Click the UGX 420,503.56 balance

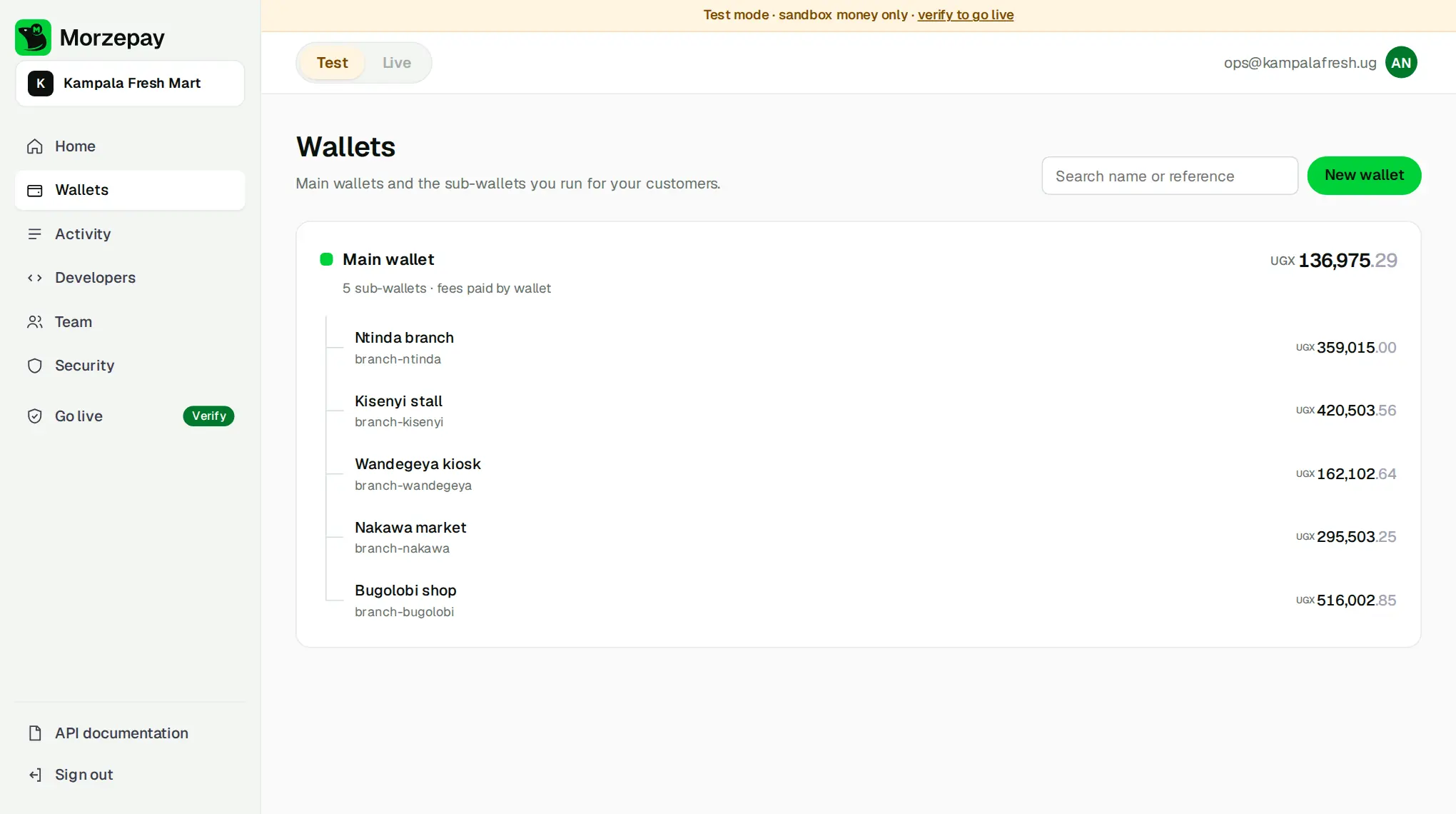(x=1346, y=411)
